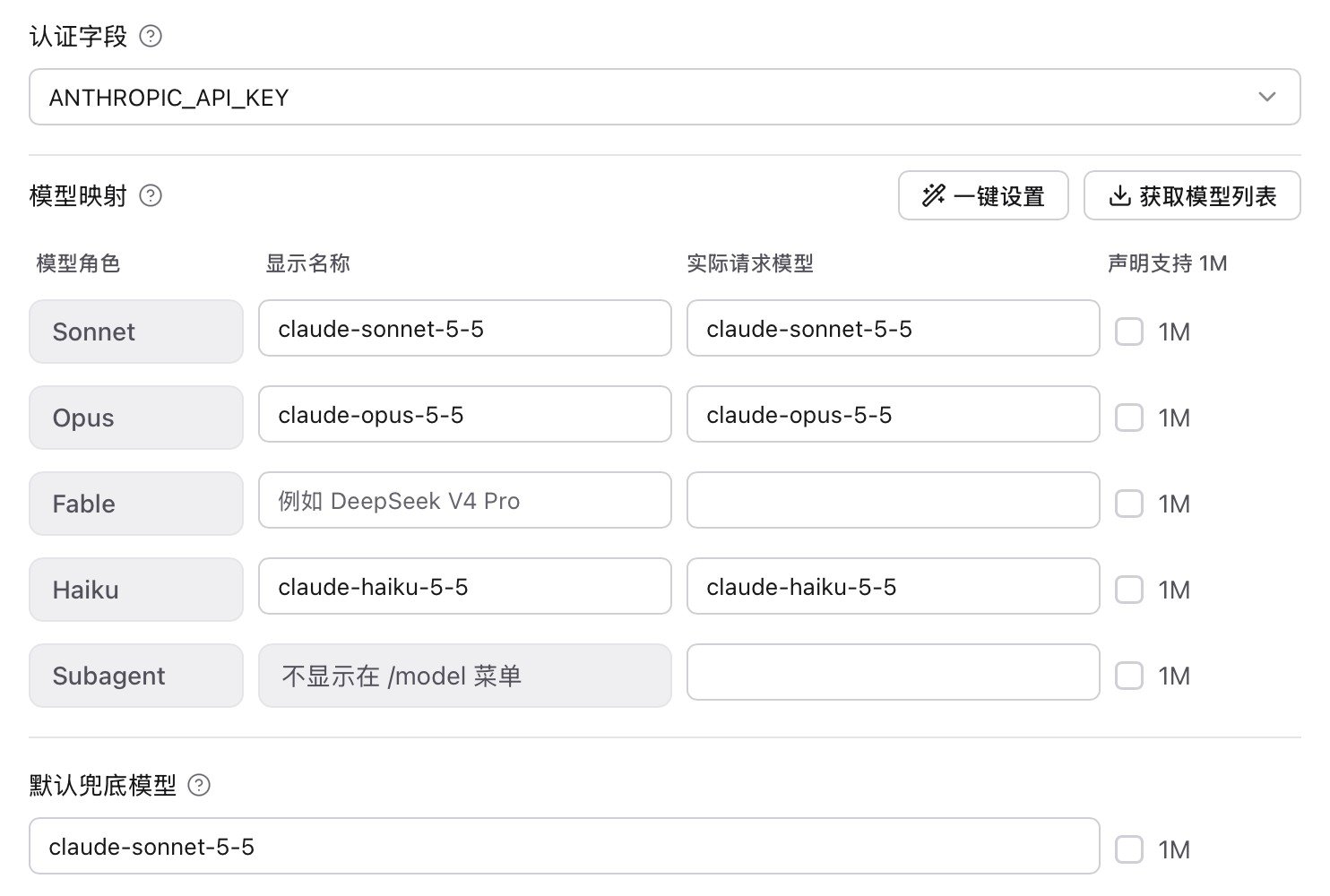Check the 1M box for Haiku
The image size is (1330, 896).
[1129, 590]
